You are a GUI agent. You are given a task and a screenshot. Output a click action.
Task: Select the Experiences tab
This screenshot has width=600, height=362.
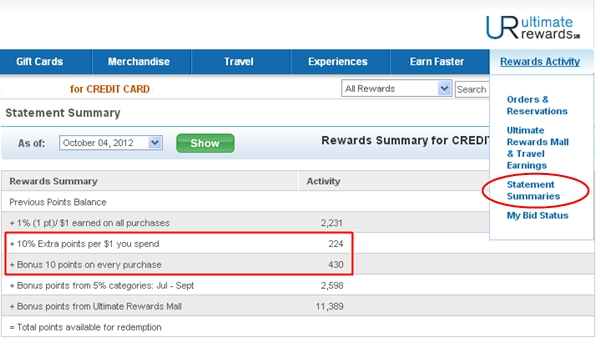pos(338,62)
